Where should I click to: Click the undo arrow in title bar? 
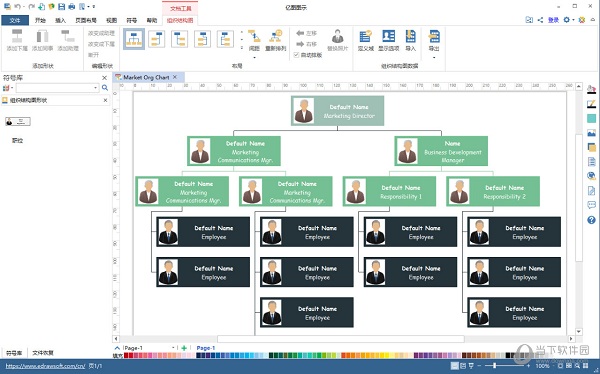17,7
